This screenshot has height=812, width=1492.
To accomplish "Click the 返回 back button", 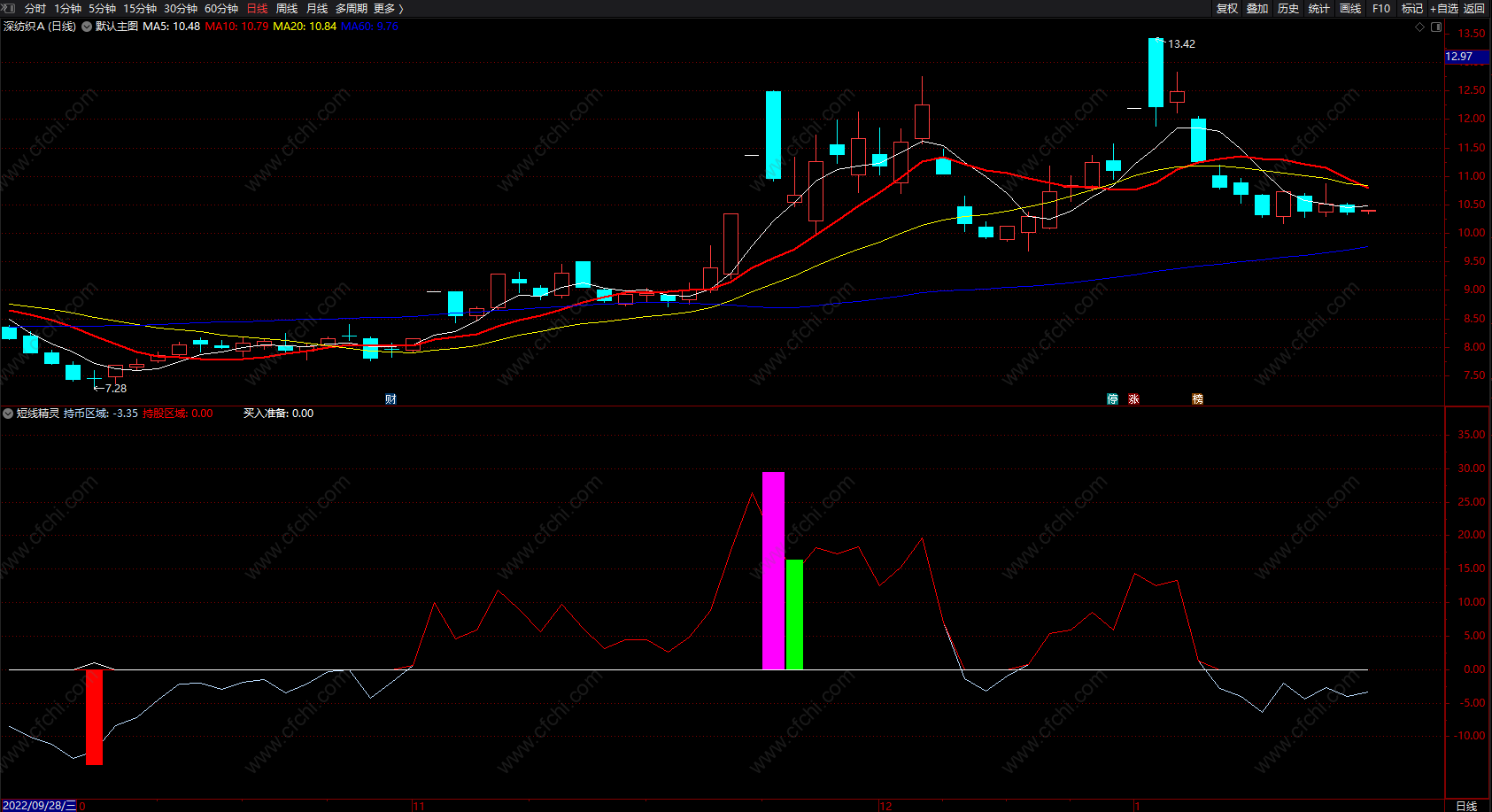I will click(1474, 8).
